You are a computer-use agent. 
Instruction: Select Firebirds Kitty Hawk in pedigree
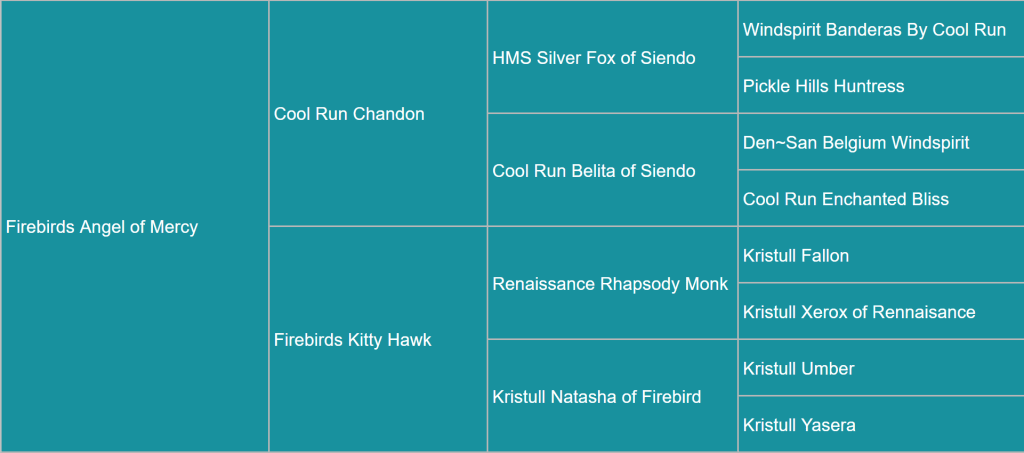pos(353,340)
